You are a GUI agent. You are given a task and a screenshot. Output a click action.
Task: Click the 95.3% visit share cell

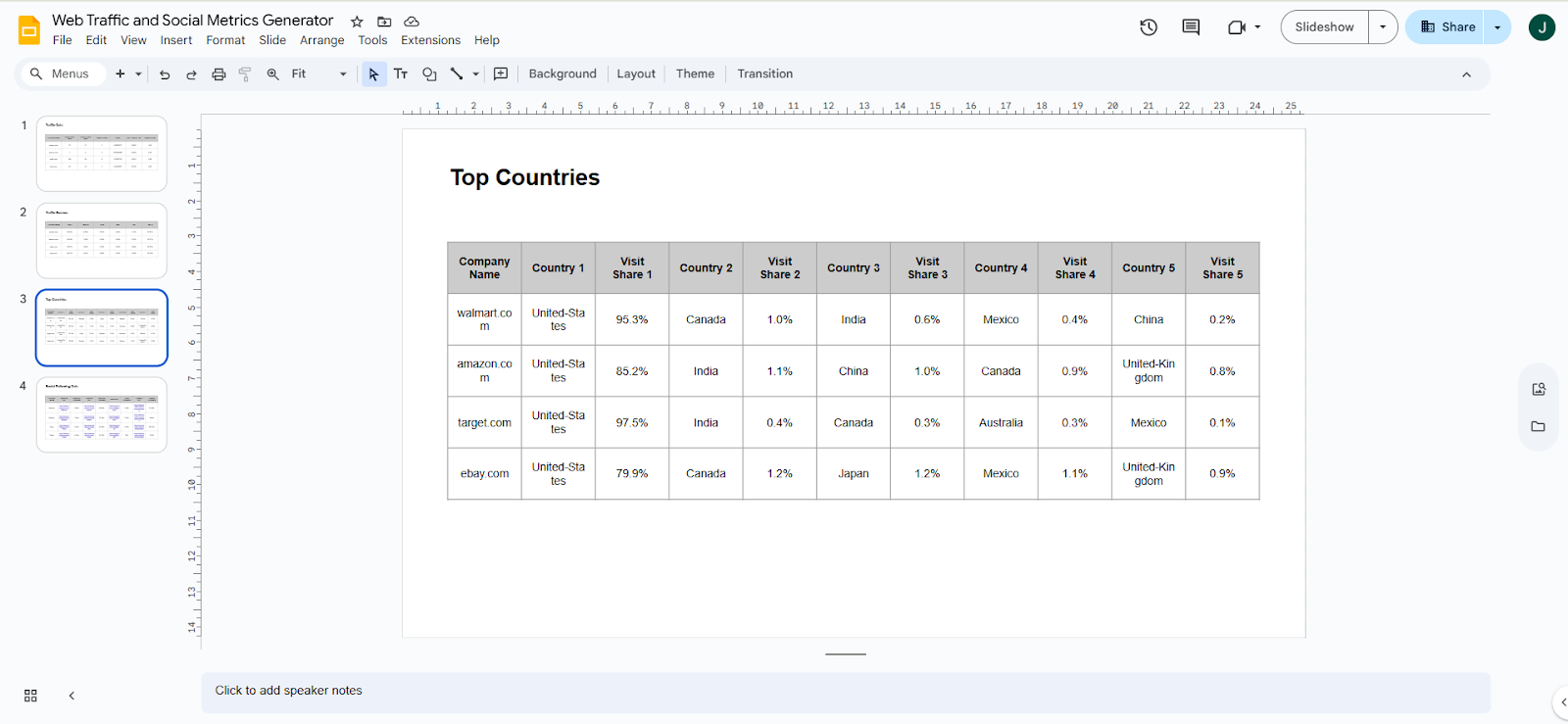[x=632, y=319]
